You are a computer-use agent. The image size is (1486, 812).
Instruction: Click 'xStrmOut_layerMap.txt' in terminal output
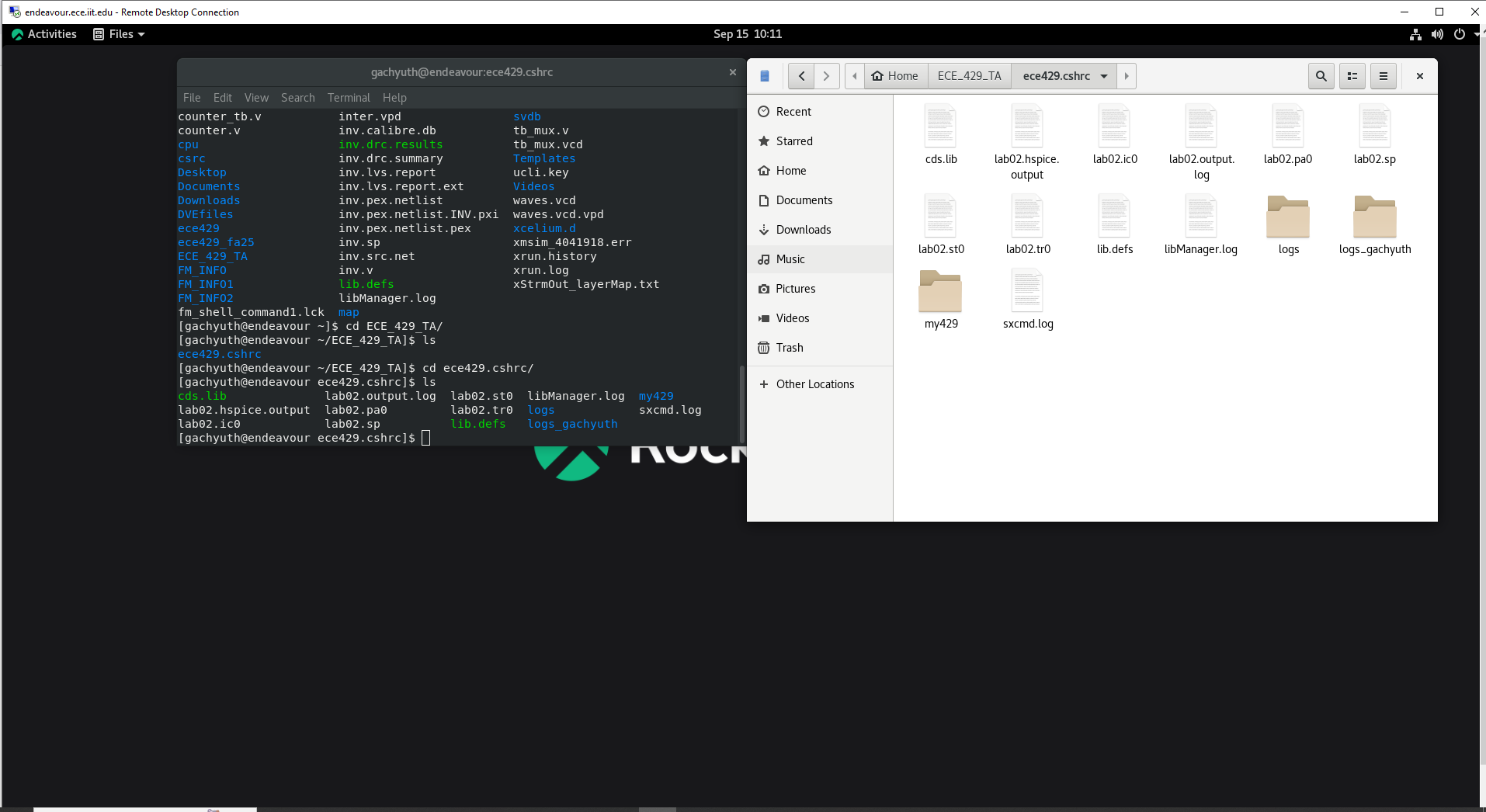pyautogui.click(x=586, y=284)
